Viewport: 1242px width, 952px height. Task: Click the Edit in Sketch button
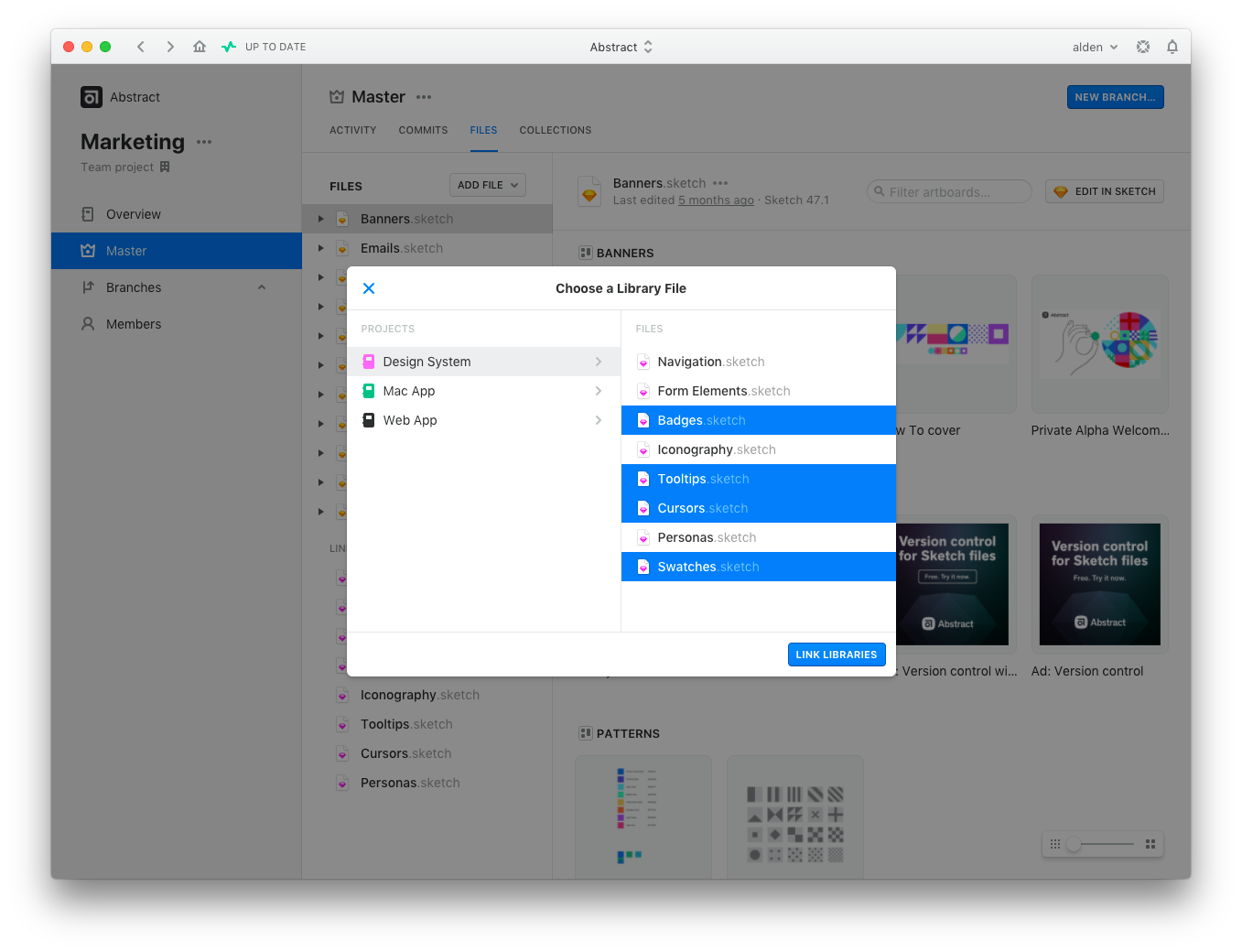1105,191
